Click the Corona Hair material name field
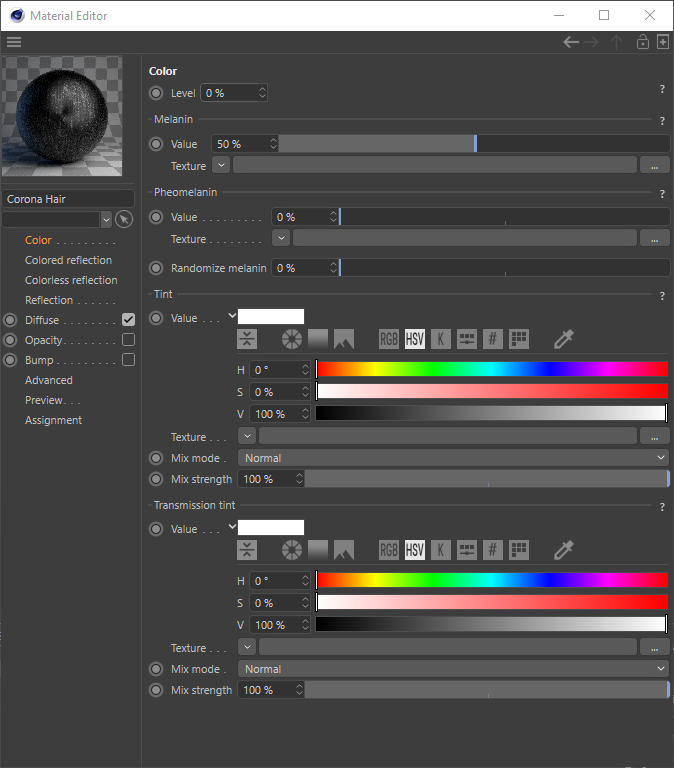 pos(68,199)
